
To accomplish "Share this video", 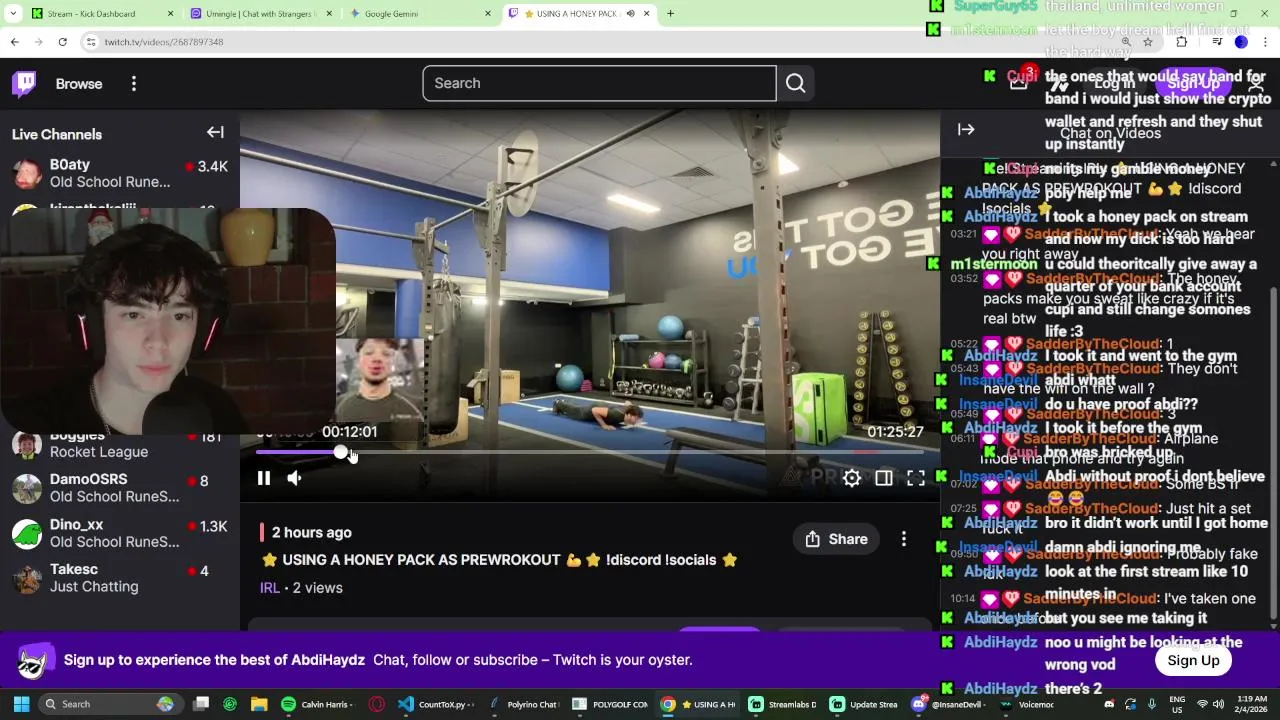I will pos(836,539).
